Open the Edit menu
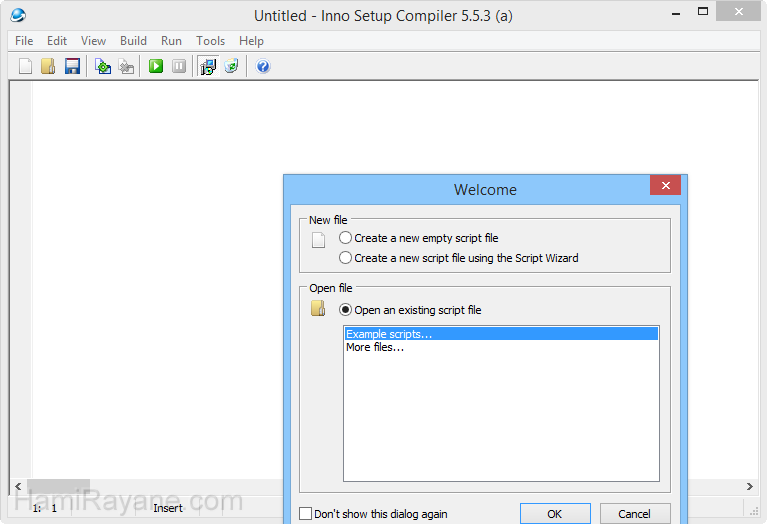 point(57,41)
